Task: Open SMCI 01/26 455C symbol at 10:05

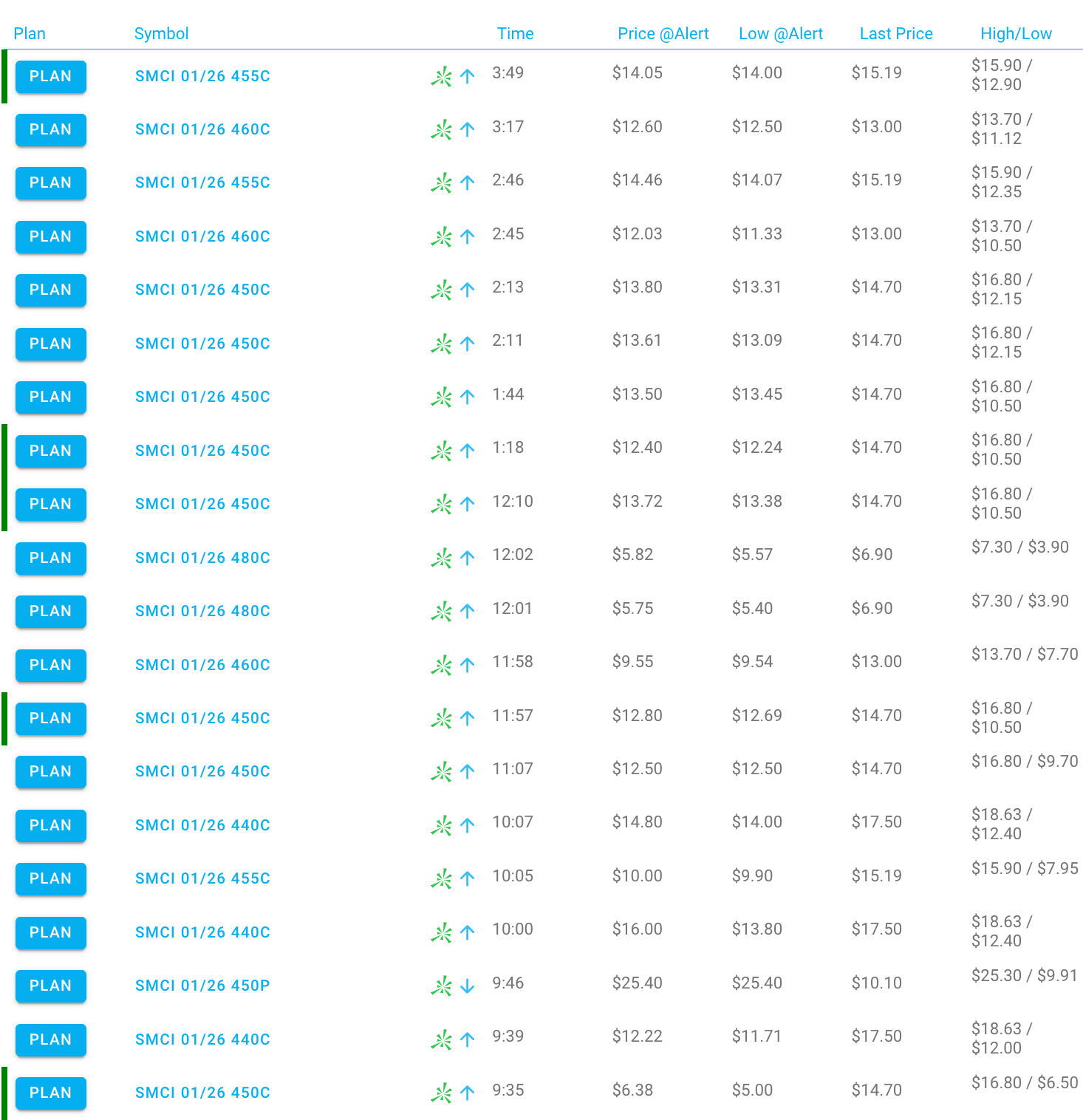Action: 202,879
